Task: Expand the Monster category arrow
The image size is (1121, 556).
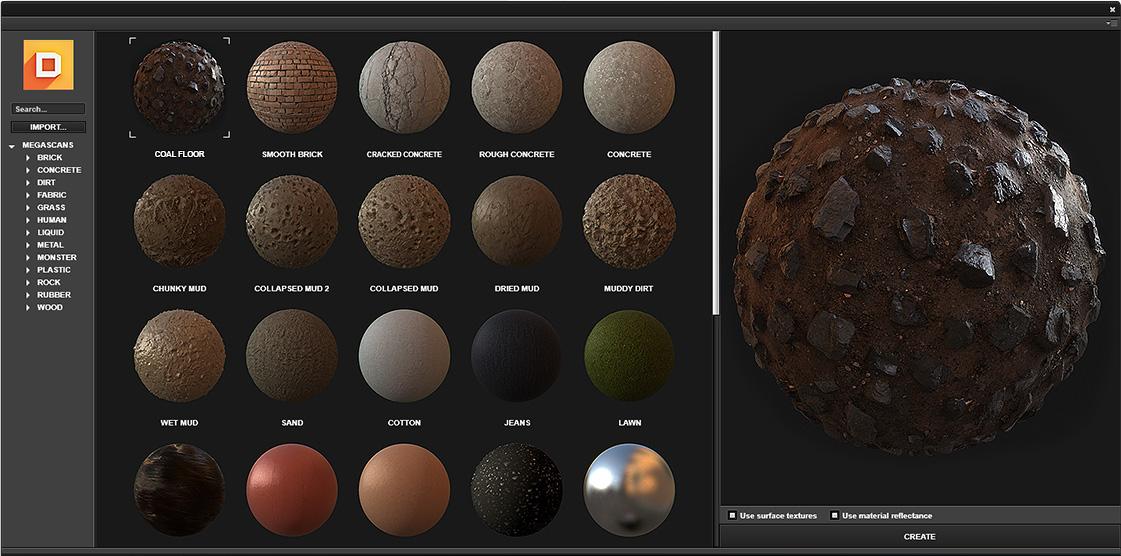Action: (28, 257)
